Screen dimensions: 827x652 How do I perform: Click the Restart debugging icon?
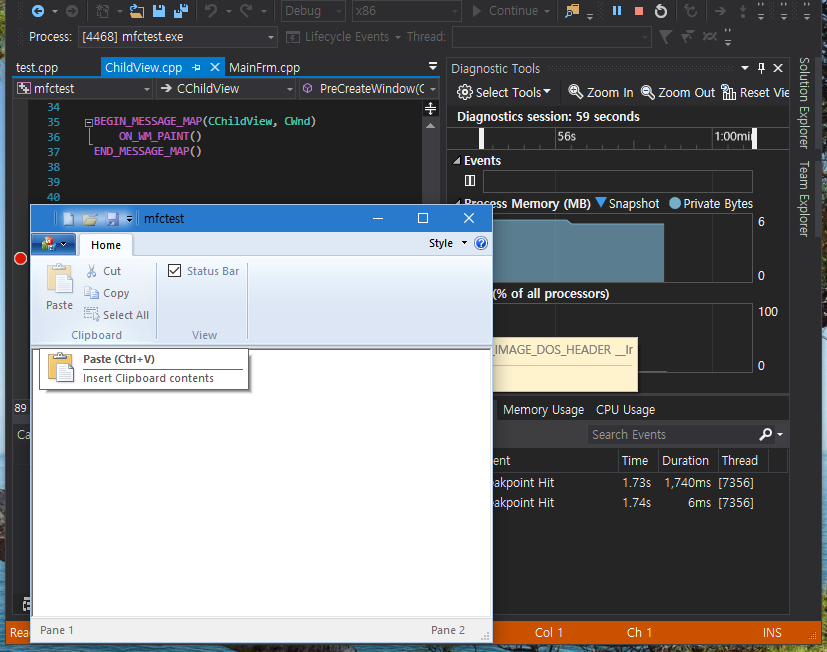(x=661, y=11)
